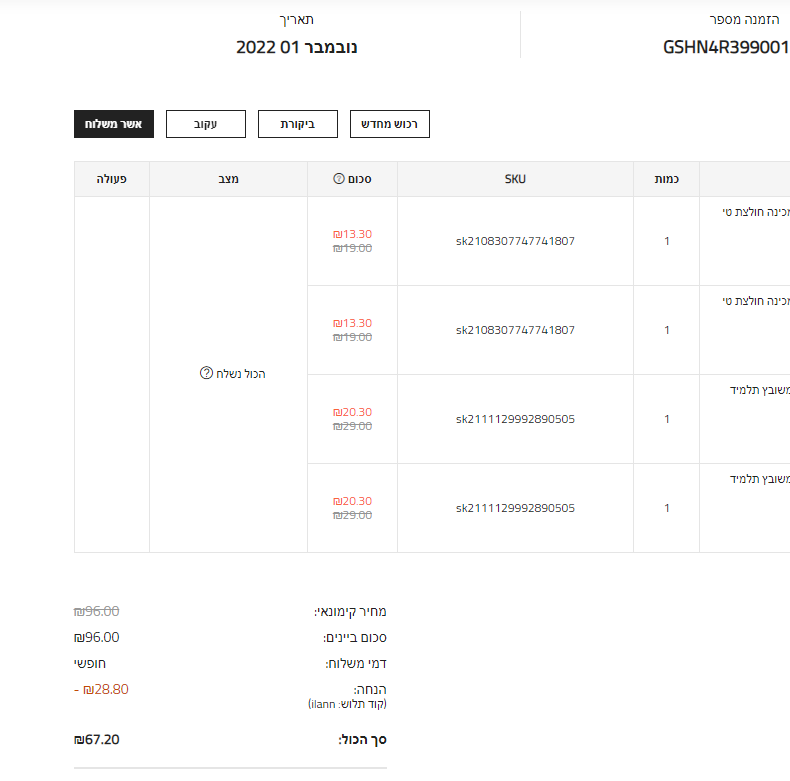Click the order date נובמבר 01 2022
Screen dimensions: 790x781
297,47
